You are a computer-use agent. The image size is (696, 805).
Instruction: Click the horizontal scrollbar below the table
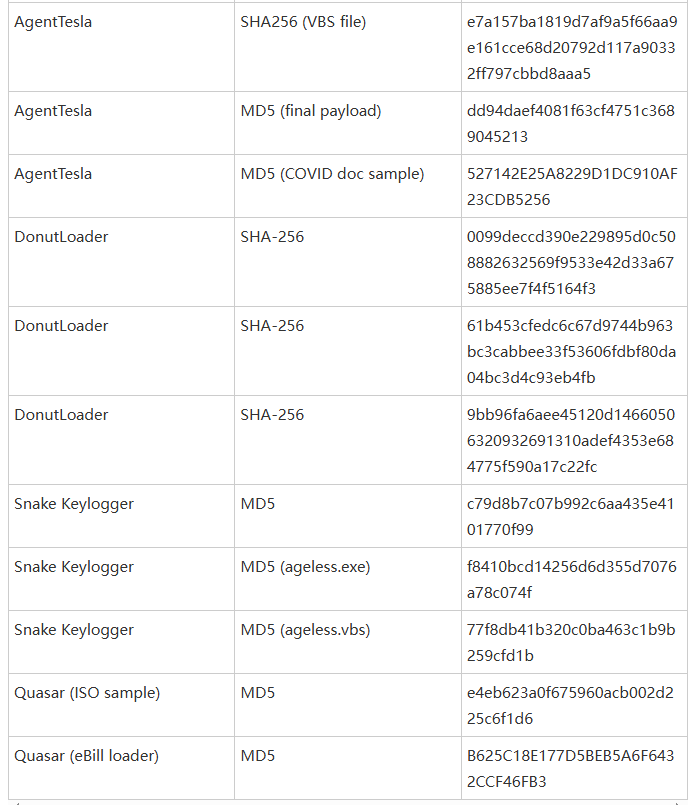(348, 802)
